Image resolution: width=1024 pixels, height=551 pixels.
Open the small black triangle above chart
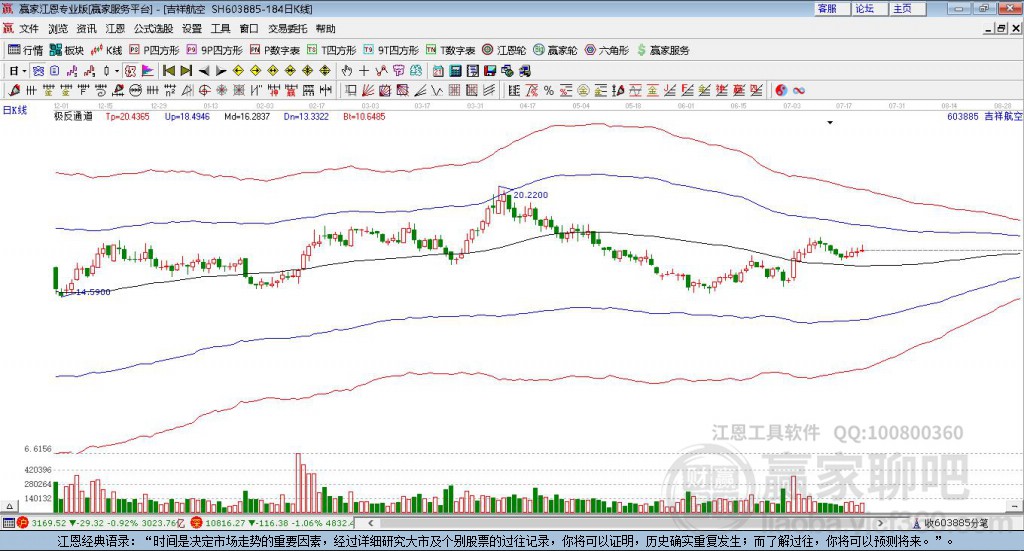[x=830, y=122]
